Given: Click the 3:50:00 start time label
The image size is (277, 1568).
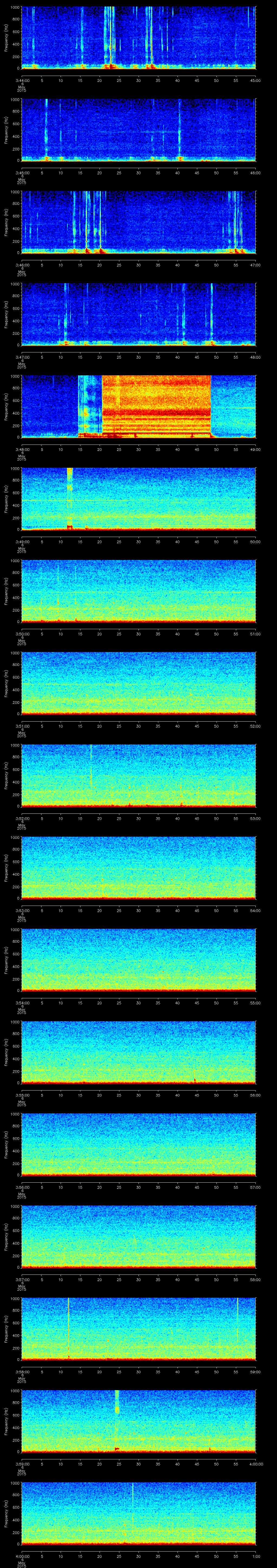Looking at the screenshot, I should (x=22, y=634).
